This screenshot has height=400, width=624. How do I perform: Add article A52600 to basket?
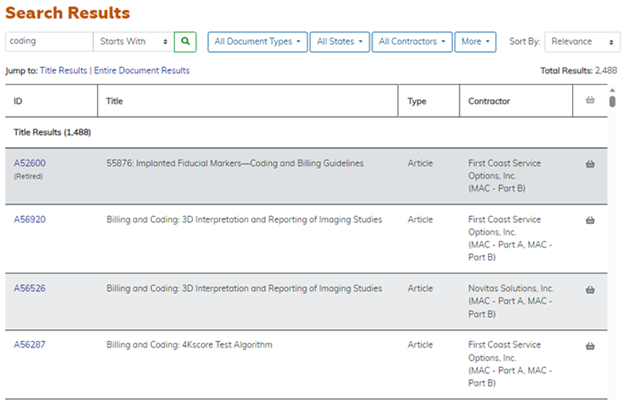coord(590,163)
